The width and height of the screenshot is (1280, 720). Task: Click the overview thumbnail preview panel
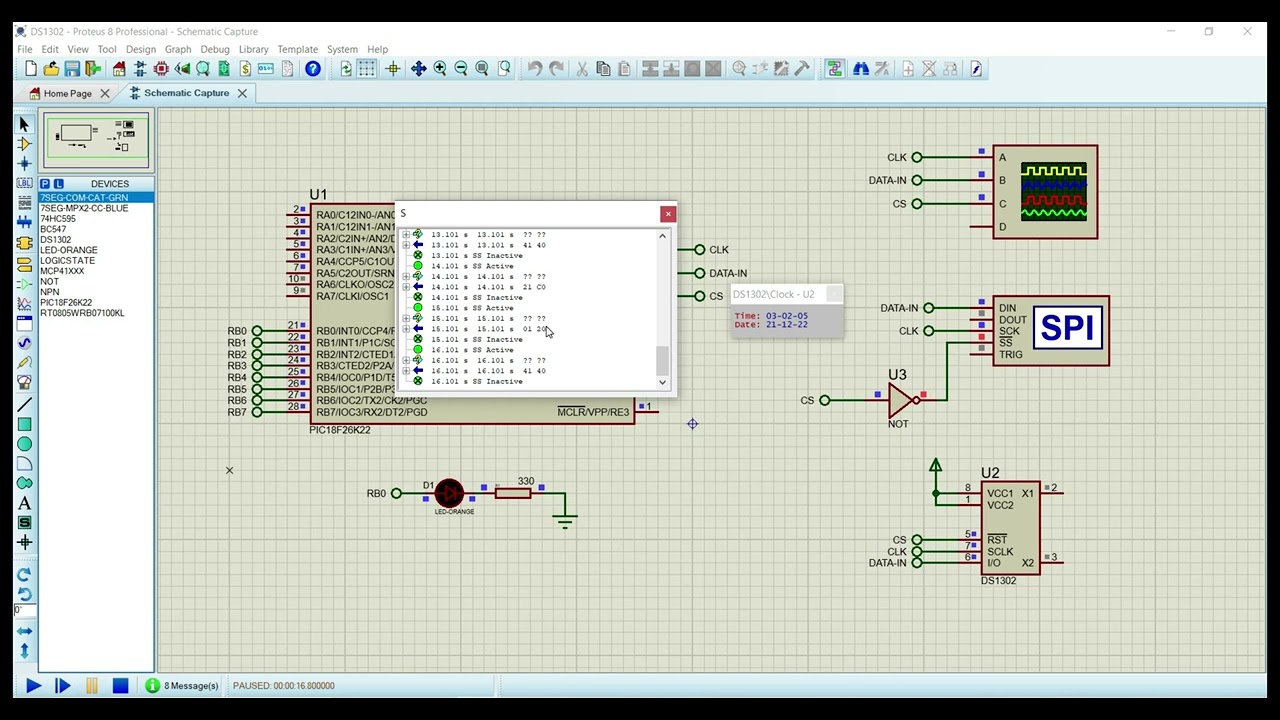pyautogui.click(x=96, y=141)
